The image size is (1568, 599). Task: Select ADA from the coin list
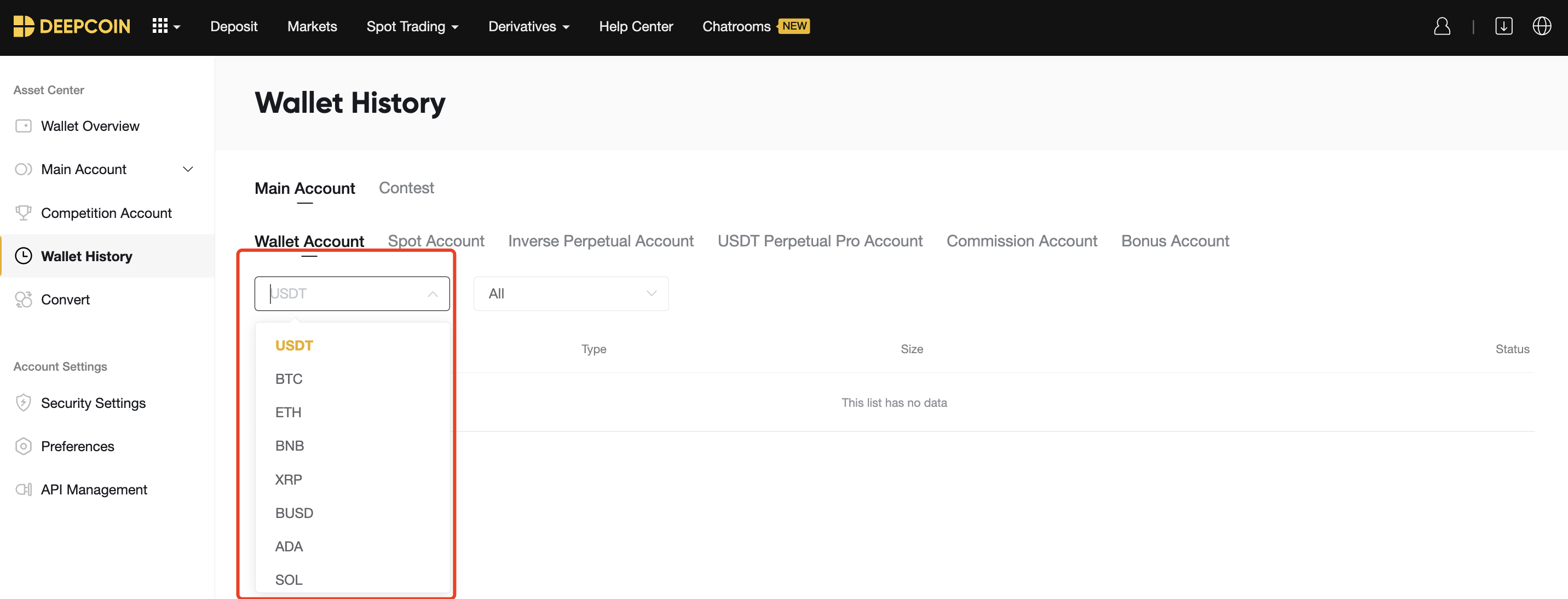pyautogui.click(x=353, y=546)
